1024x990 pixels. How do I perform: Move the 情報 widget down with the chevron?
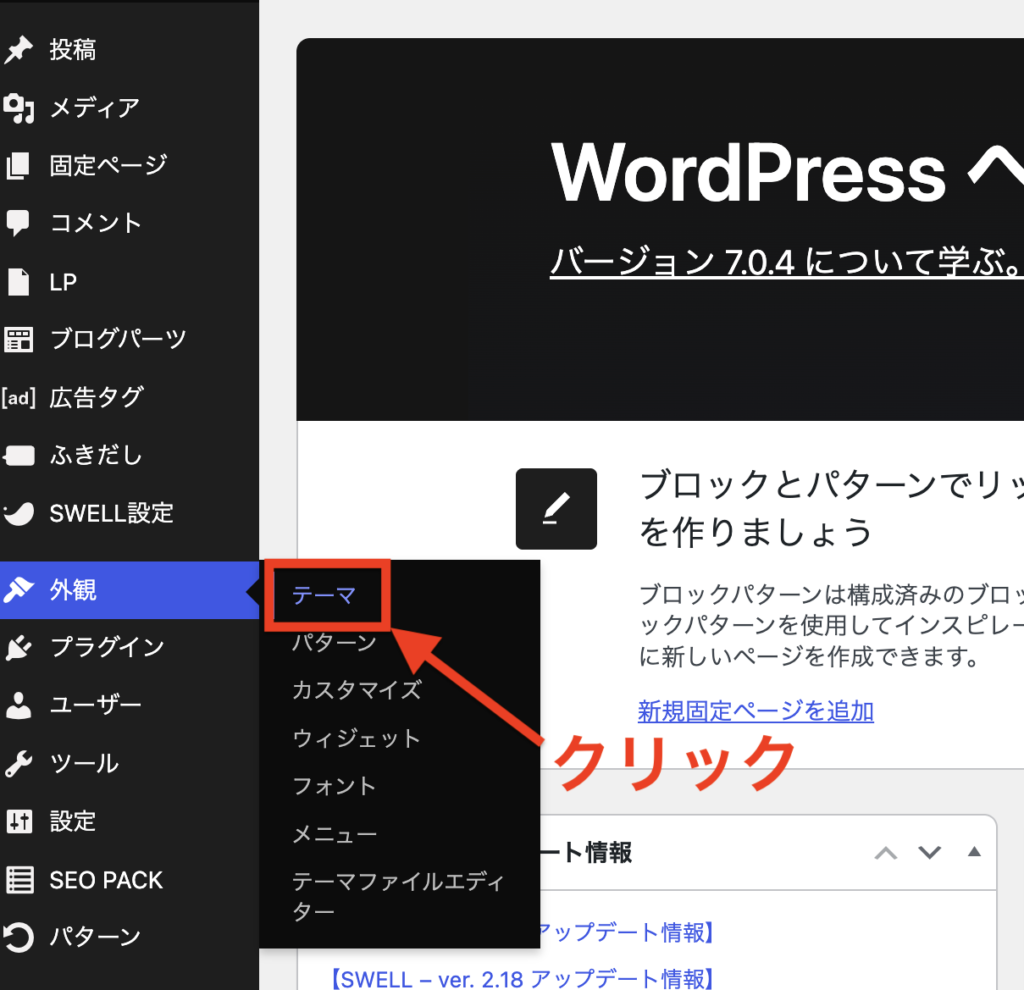click(929, 852)
